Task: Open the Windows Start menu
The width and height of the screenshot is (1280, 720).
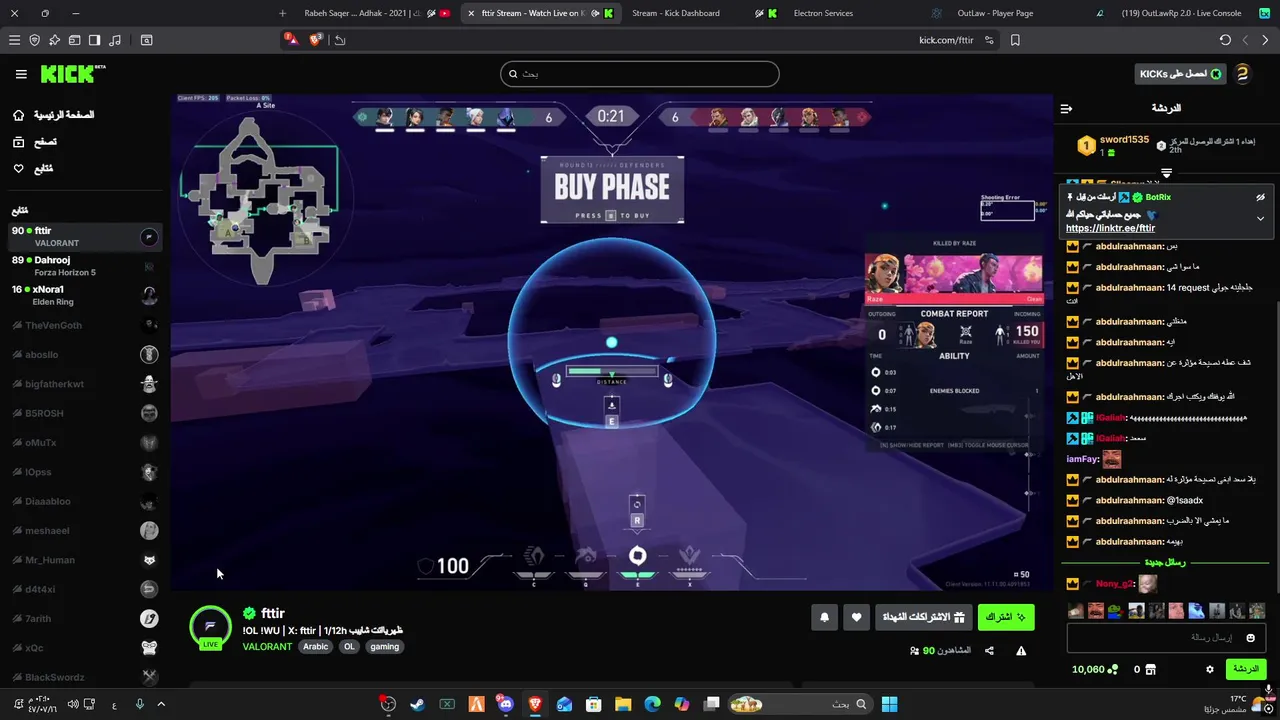Action: [x=889, y=704]
